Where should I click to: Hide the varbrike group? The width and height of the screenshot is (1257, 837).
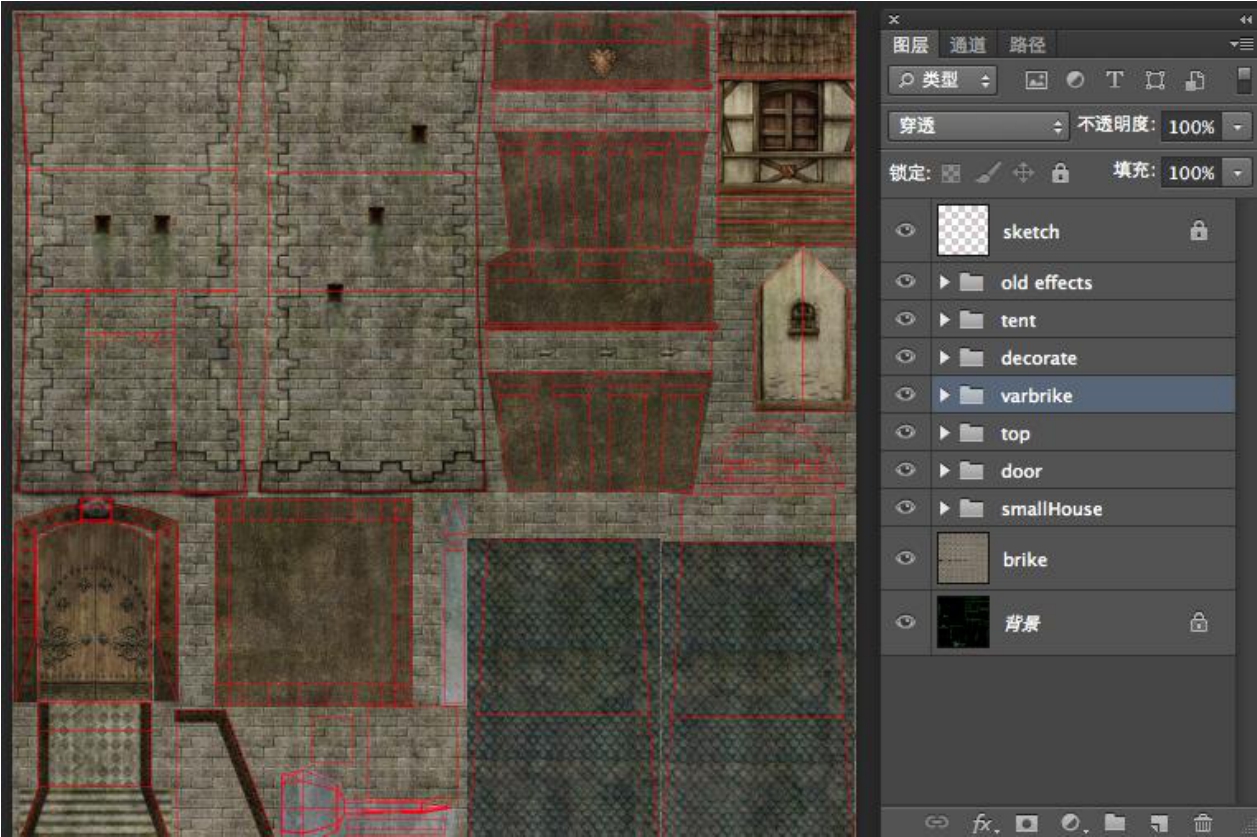(x=906, y=395)
